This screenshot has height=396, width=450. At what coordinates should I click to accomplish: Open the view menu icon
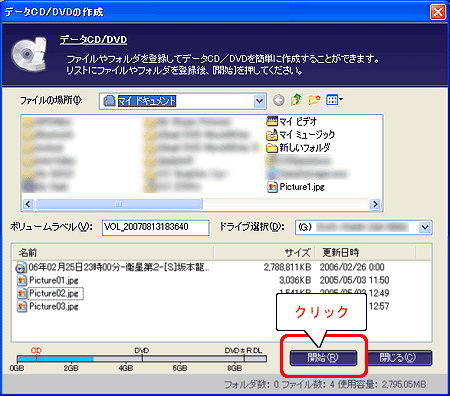(x=334, y=100)
